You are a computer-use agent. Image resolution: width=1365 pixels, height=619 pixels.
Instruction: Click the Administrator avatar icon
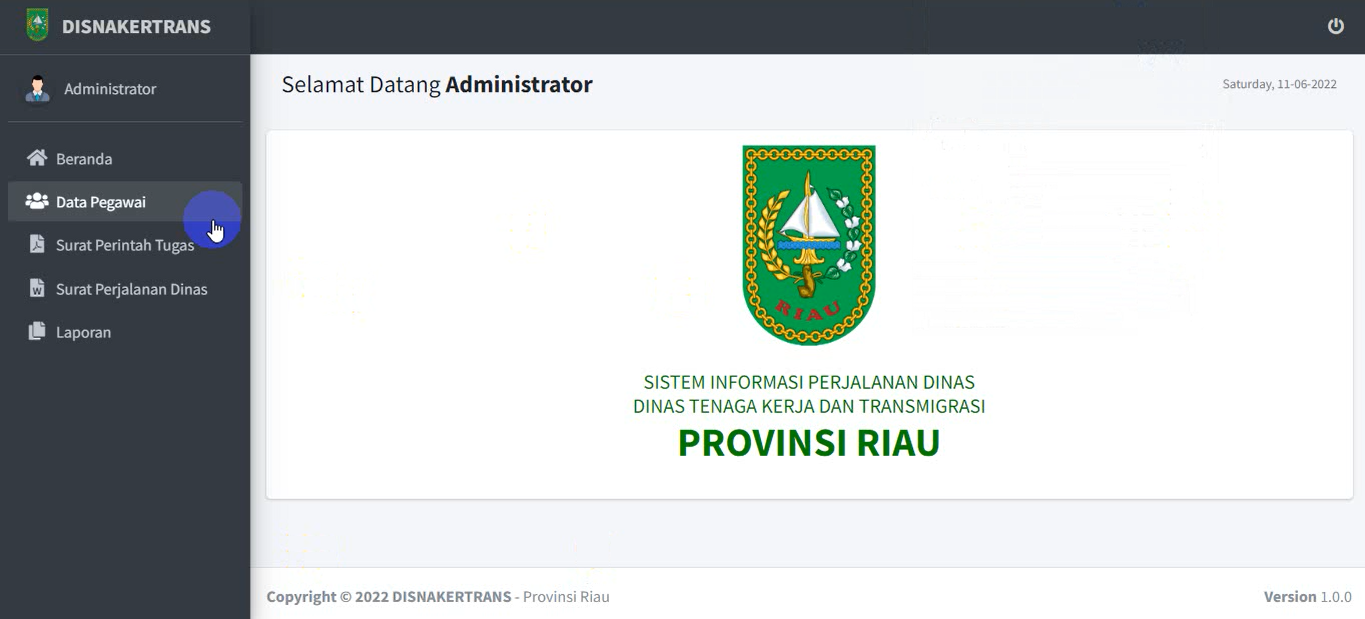(37, 88)
